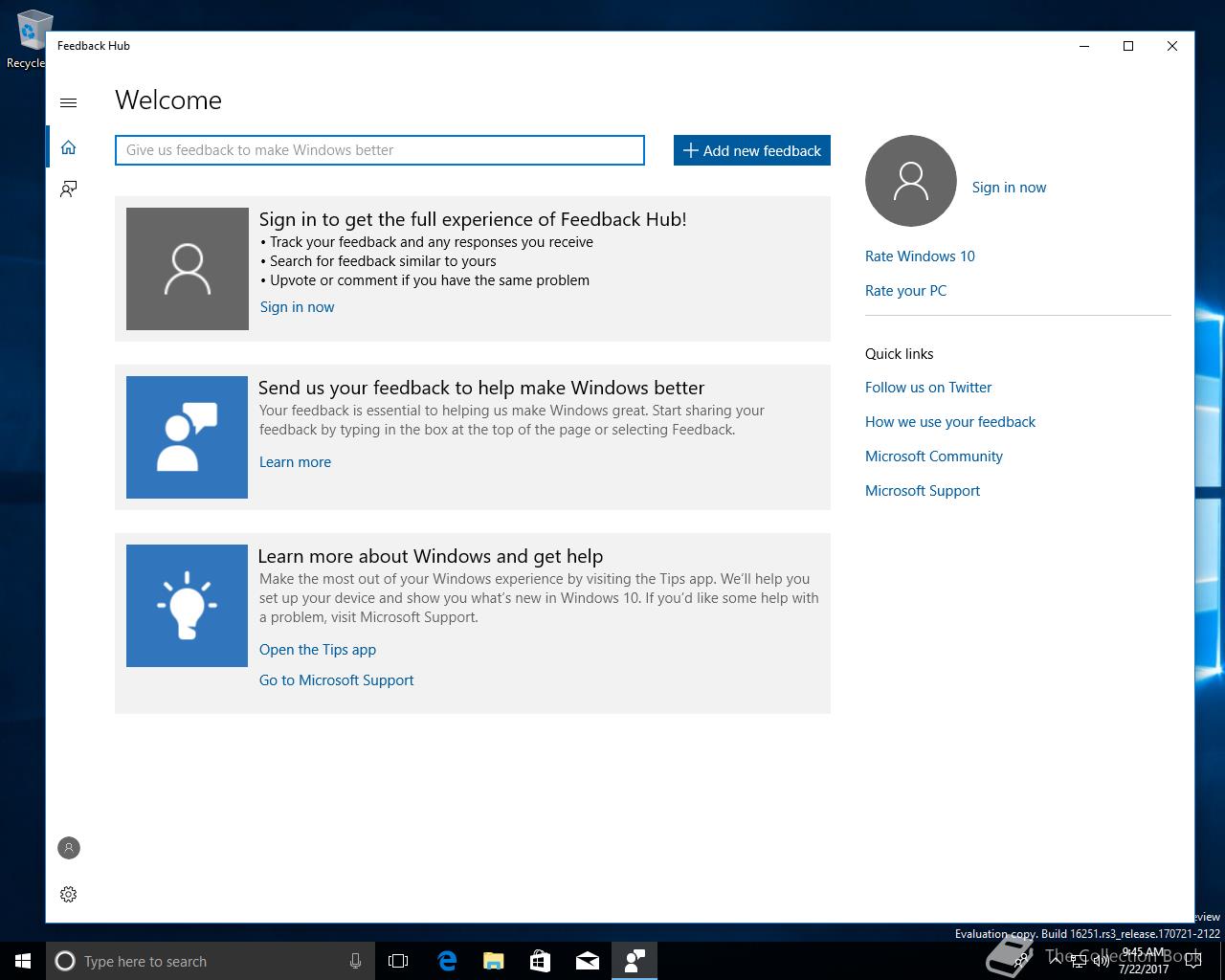This screenshot has height=980, width=1225.
Task: Maximize the Feedback Hub window
Action: point(1128,46)
